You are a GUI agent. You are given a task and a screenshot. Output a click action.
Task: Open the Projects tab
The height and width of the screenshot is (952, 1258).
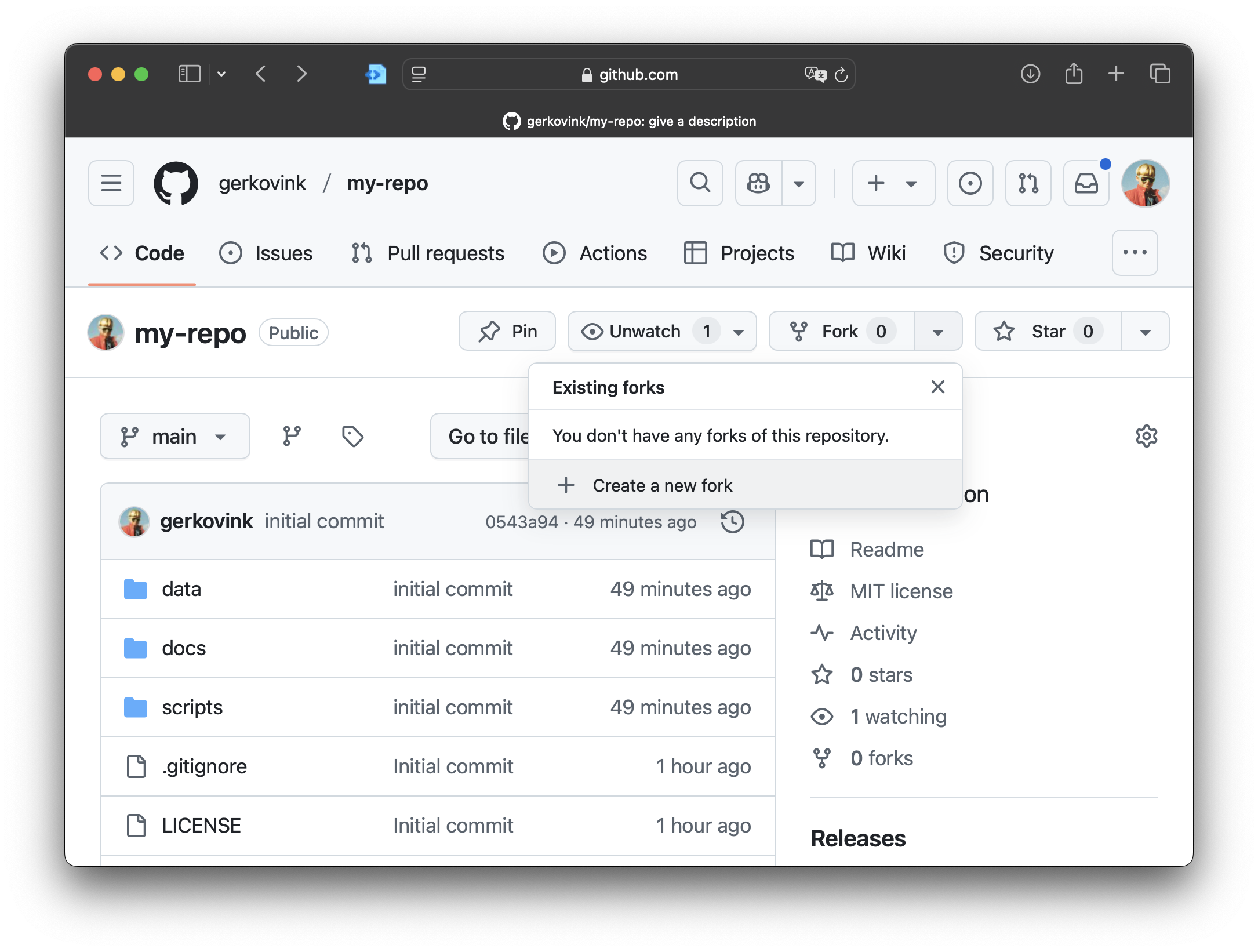(739, 253)
